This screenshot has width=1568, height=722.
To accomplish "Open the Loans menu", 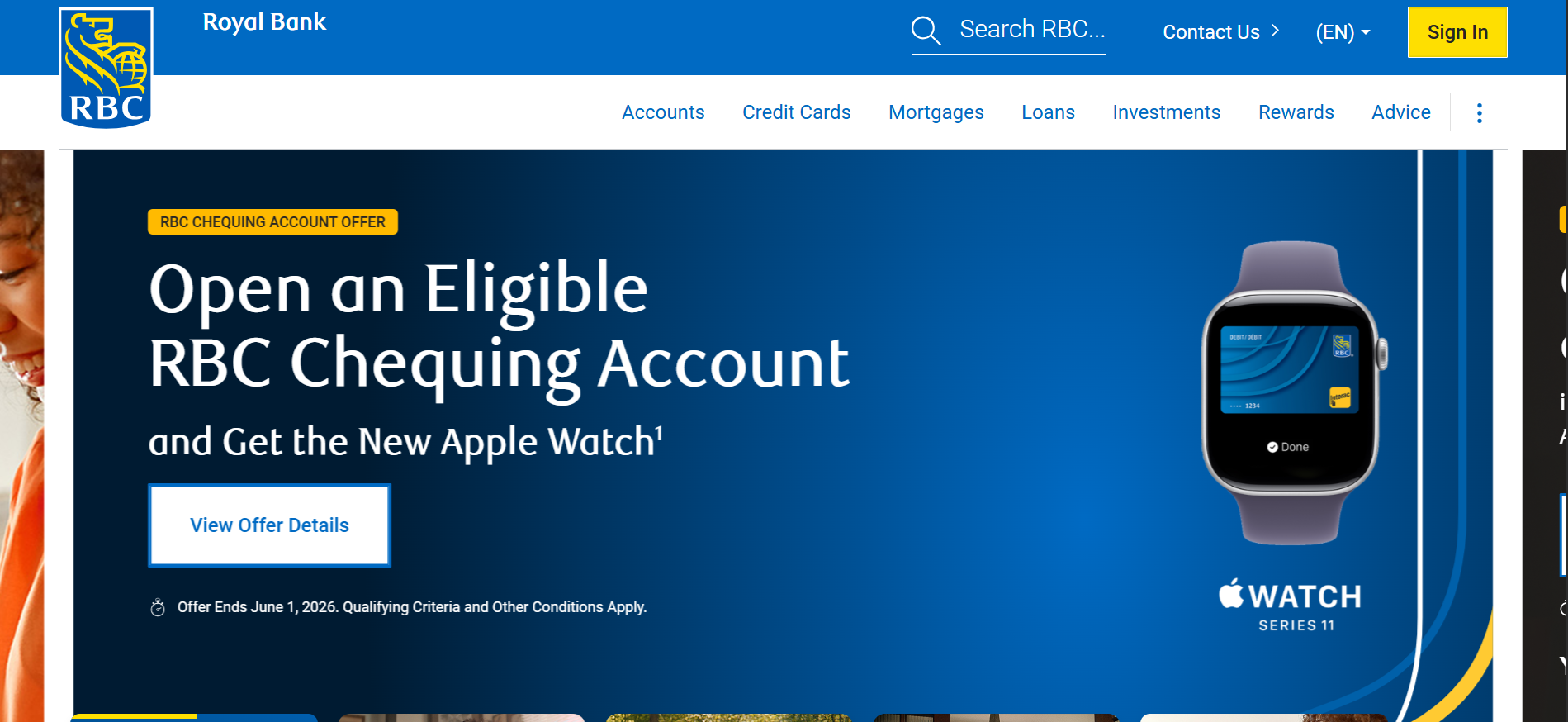I will 1048,112.
